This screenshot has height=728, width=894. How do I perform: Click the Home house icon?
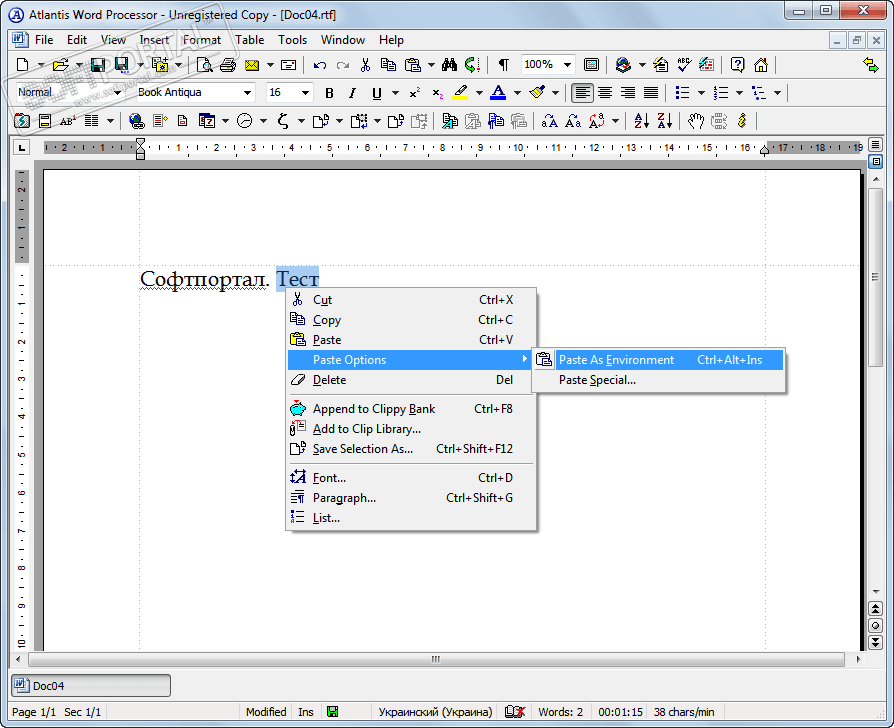click(761, 65)
